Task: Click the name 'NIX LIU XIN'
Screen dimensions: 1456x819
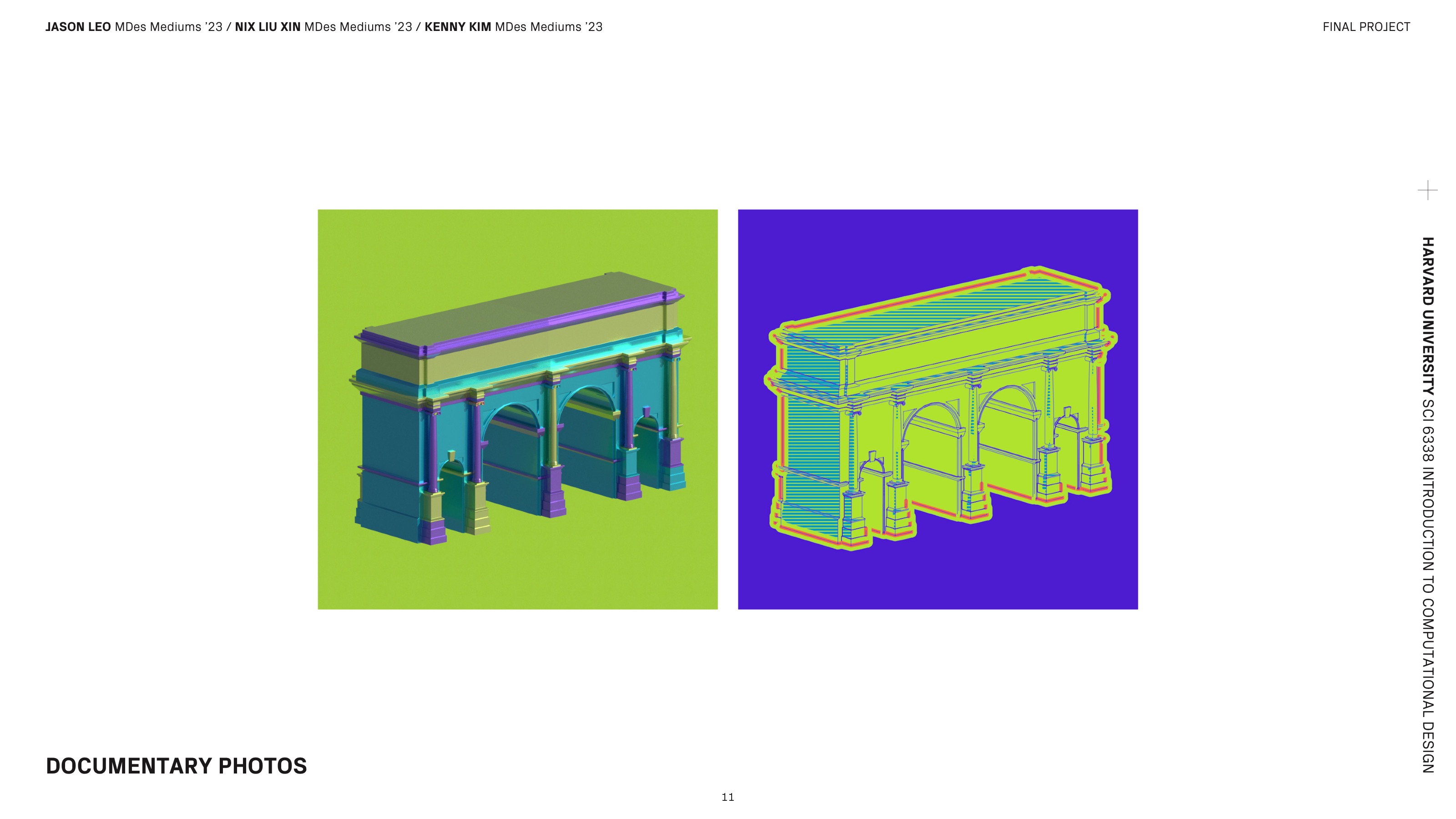Action: [268, 27]
